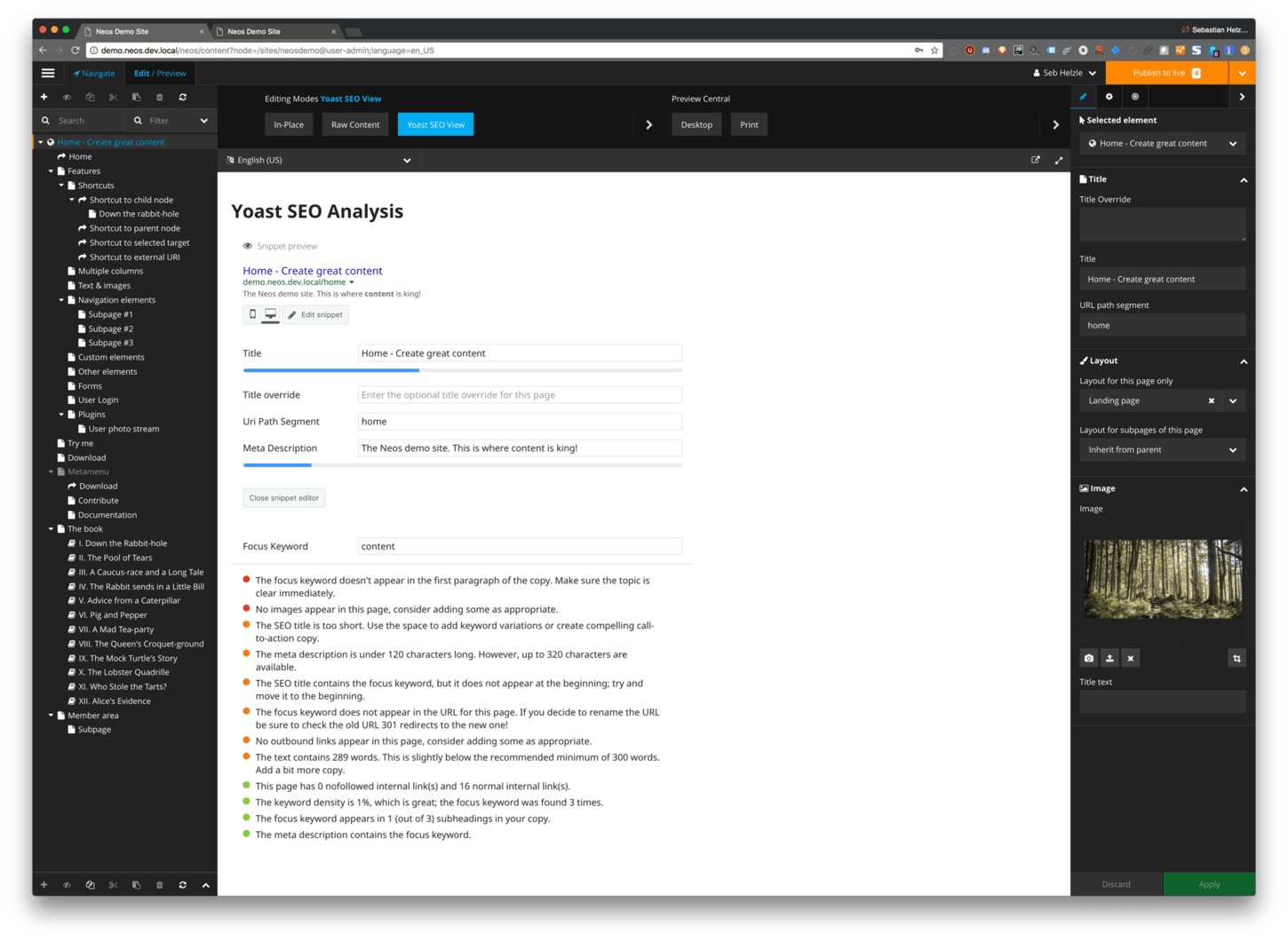The image size is (1288, 942).
Task: Switch preview to Print mode
Action: point(749,124)
